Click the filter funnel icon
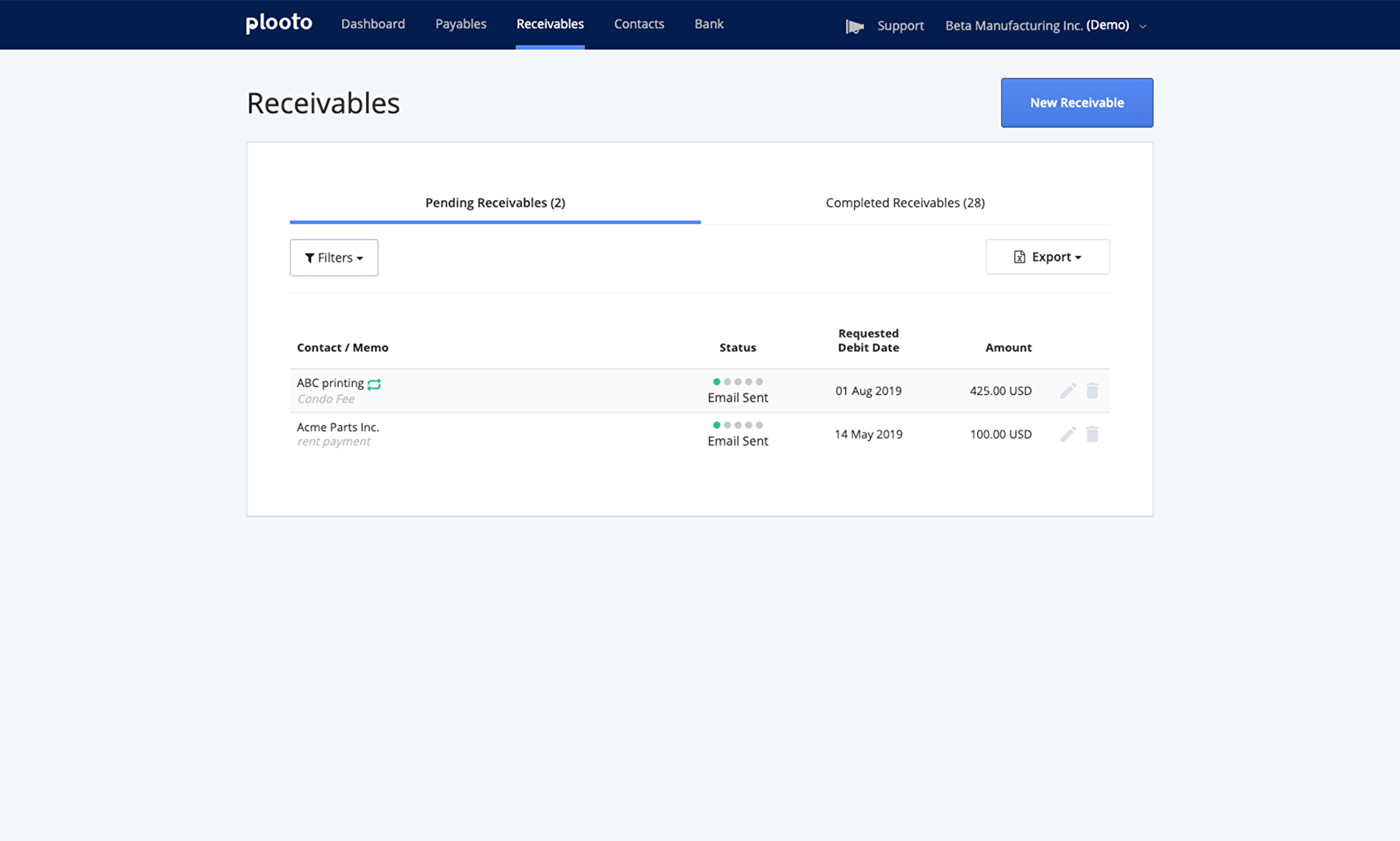 point(310,257)
